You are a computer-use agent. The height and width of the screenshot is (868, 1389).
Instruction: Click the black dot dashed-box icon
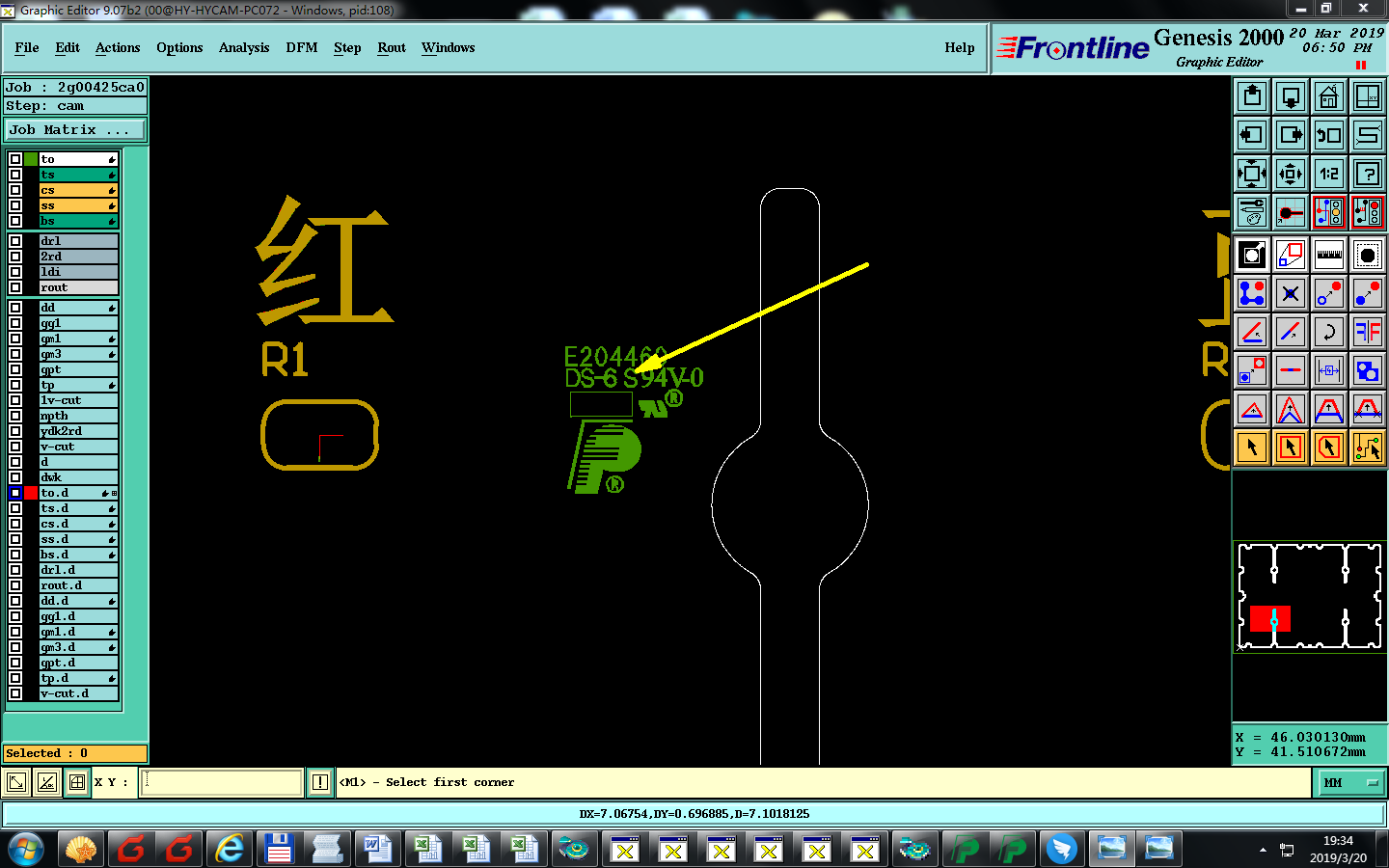1368,255
